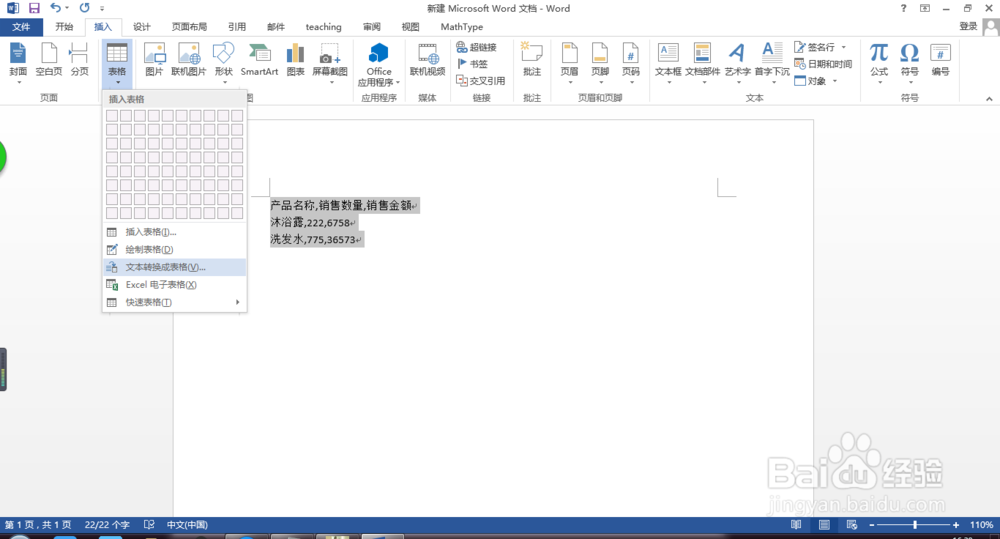Add a bookmark (书签)
The image size is (1000, 539).
coord(473,64)
